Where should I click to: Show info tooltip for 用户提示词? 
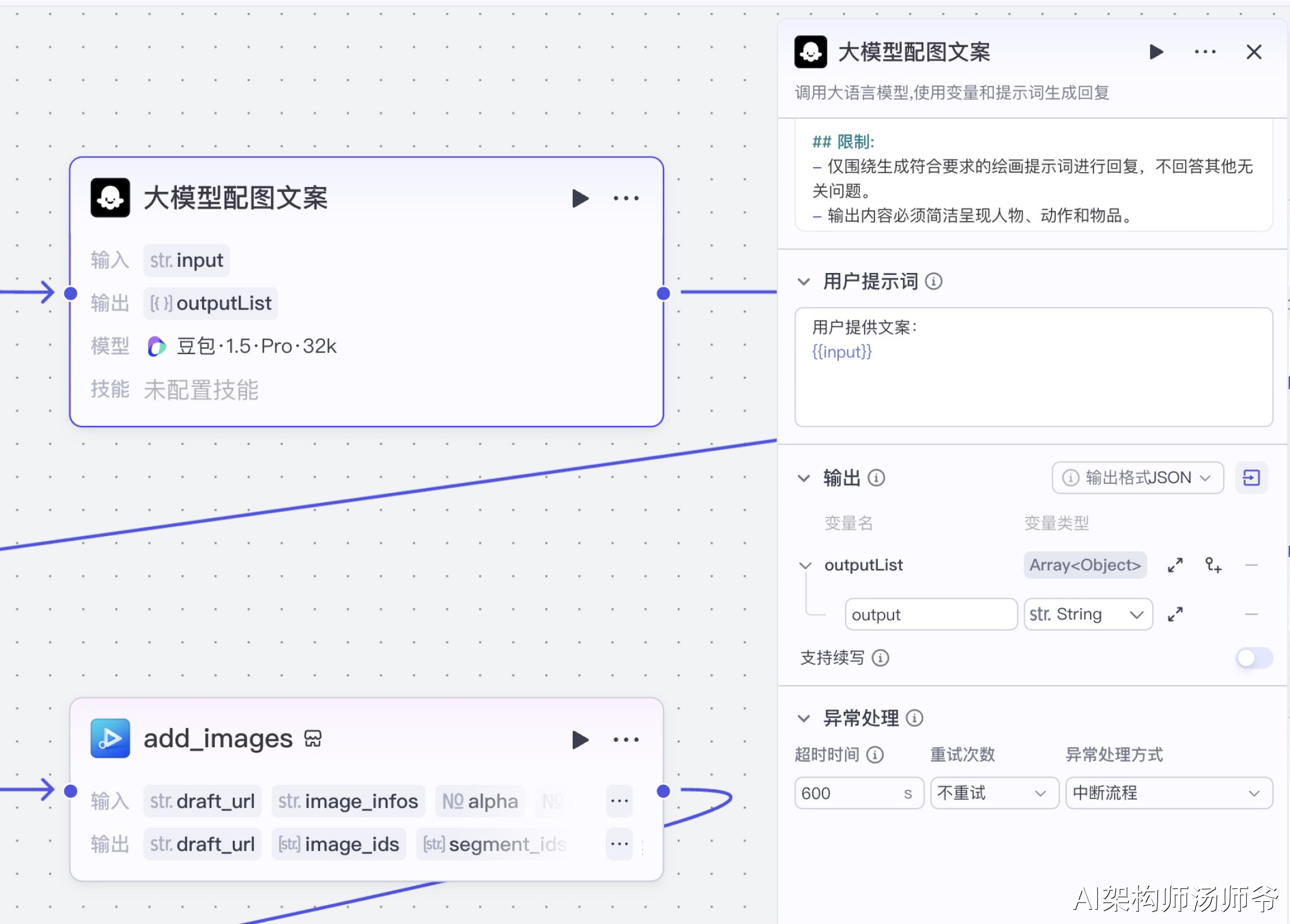[933, 281]
